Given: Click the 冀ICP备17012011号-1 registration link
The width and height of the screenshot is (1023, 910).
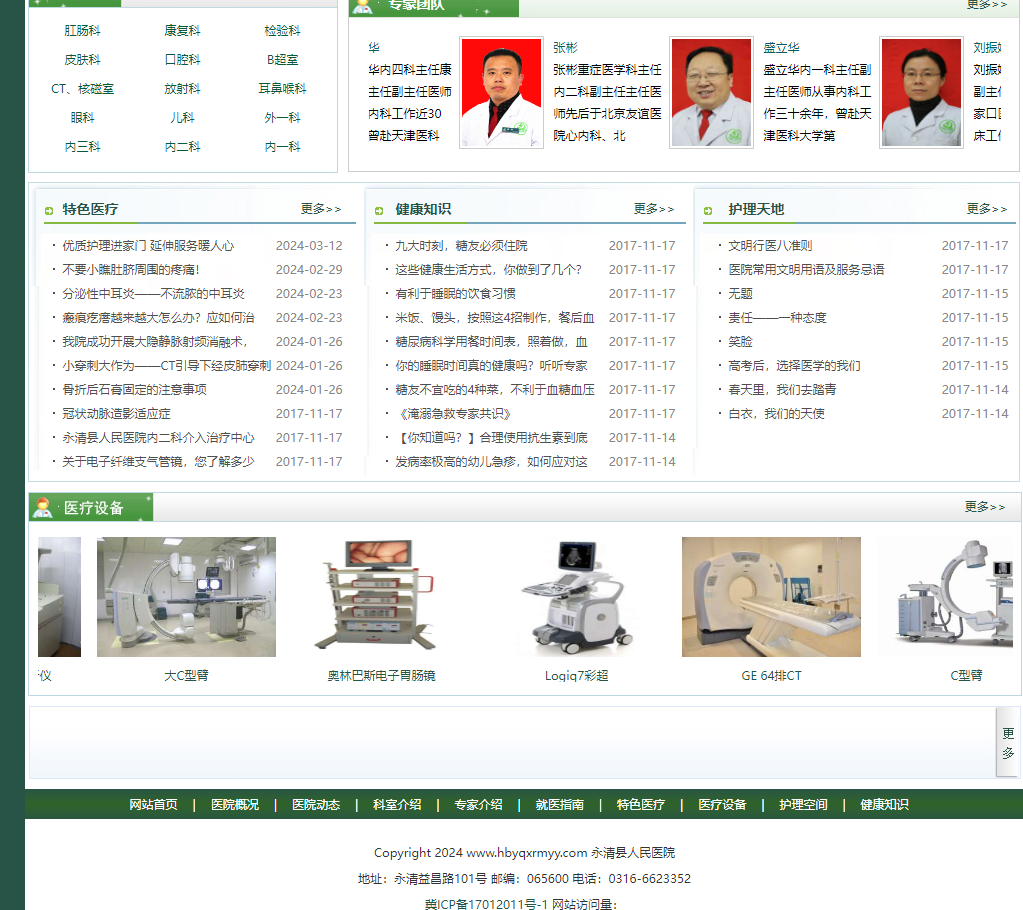Looking at the screenshot, I should pos(486,904).
